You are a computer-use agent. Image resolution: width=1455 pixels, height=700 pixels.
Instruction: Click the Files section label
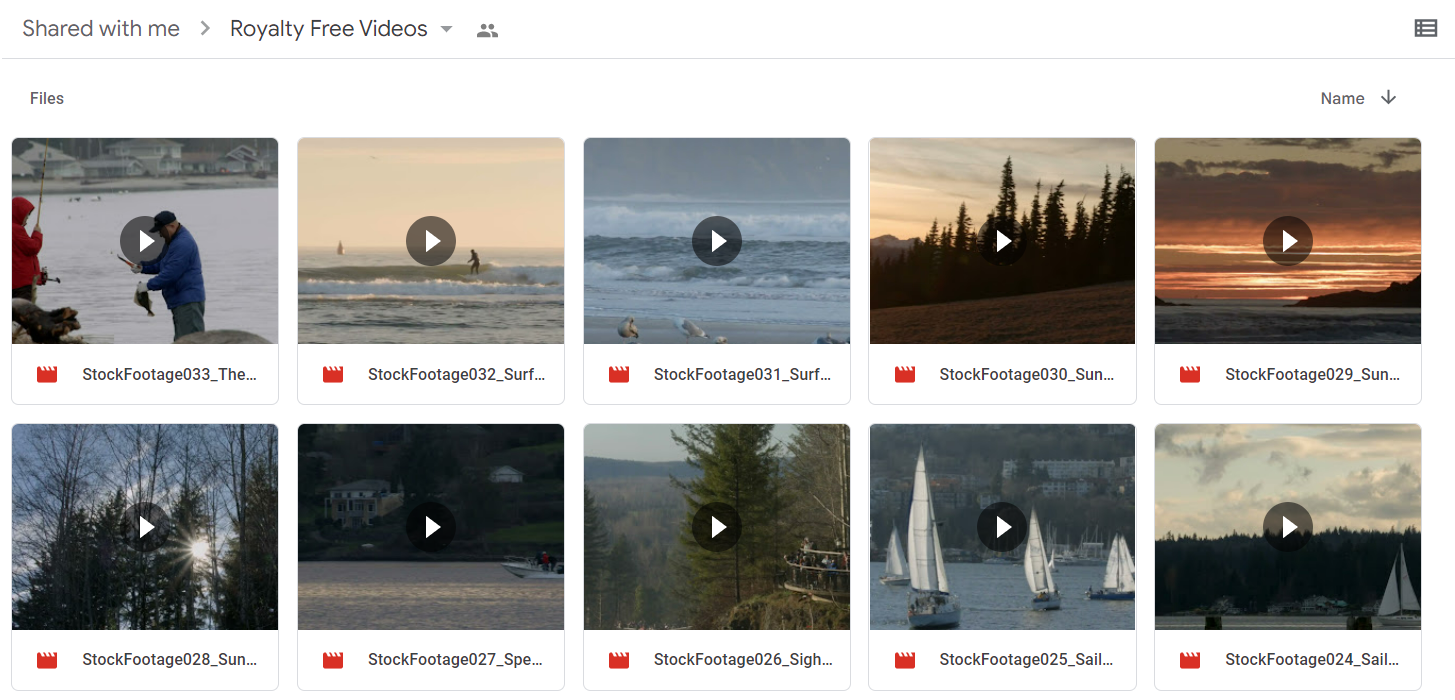[x=47, y=98]
